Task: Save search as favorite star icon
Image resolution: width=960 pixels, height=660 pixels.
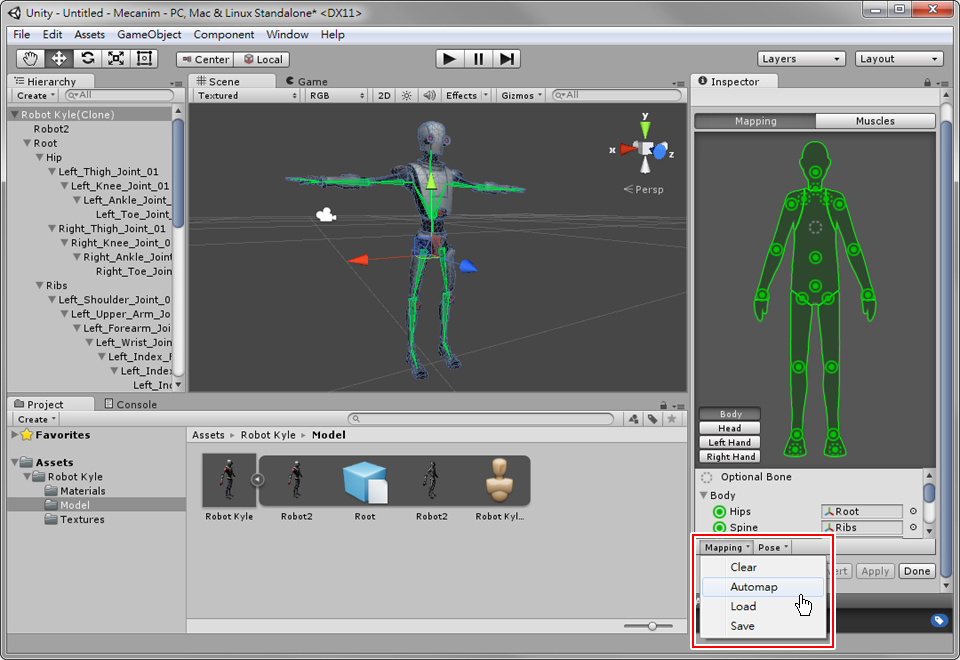Action: point(672,419)
